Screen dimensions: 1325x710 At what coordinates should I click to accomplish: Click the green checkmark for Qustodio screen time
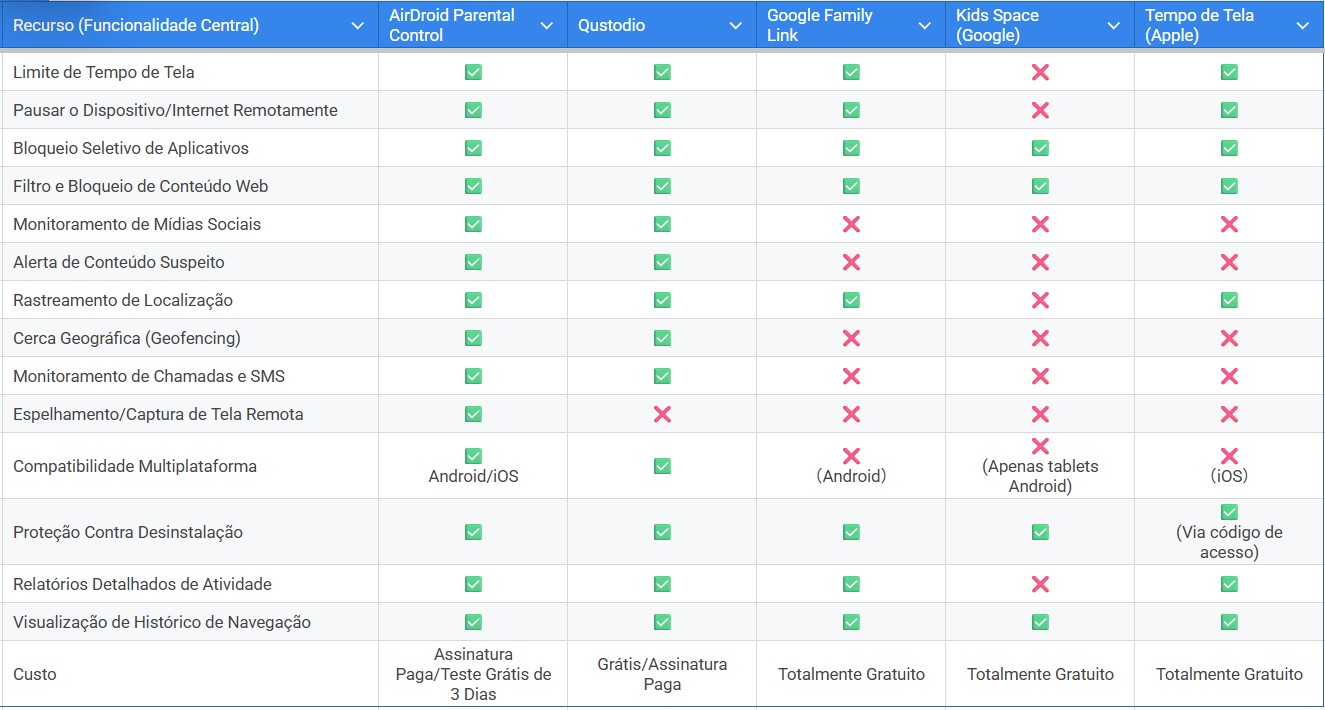coord(660,71)
